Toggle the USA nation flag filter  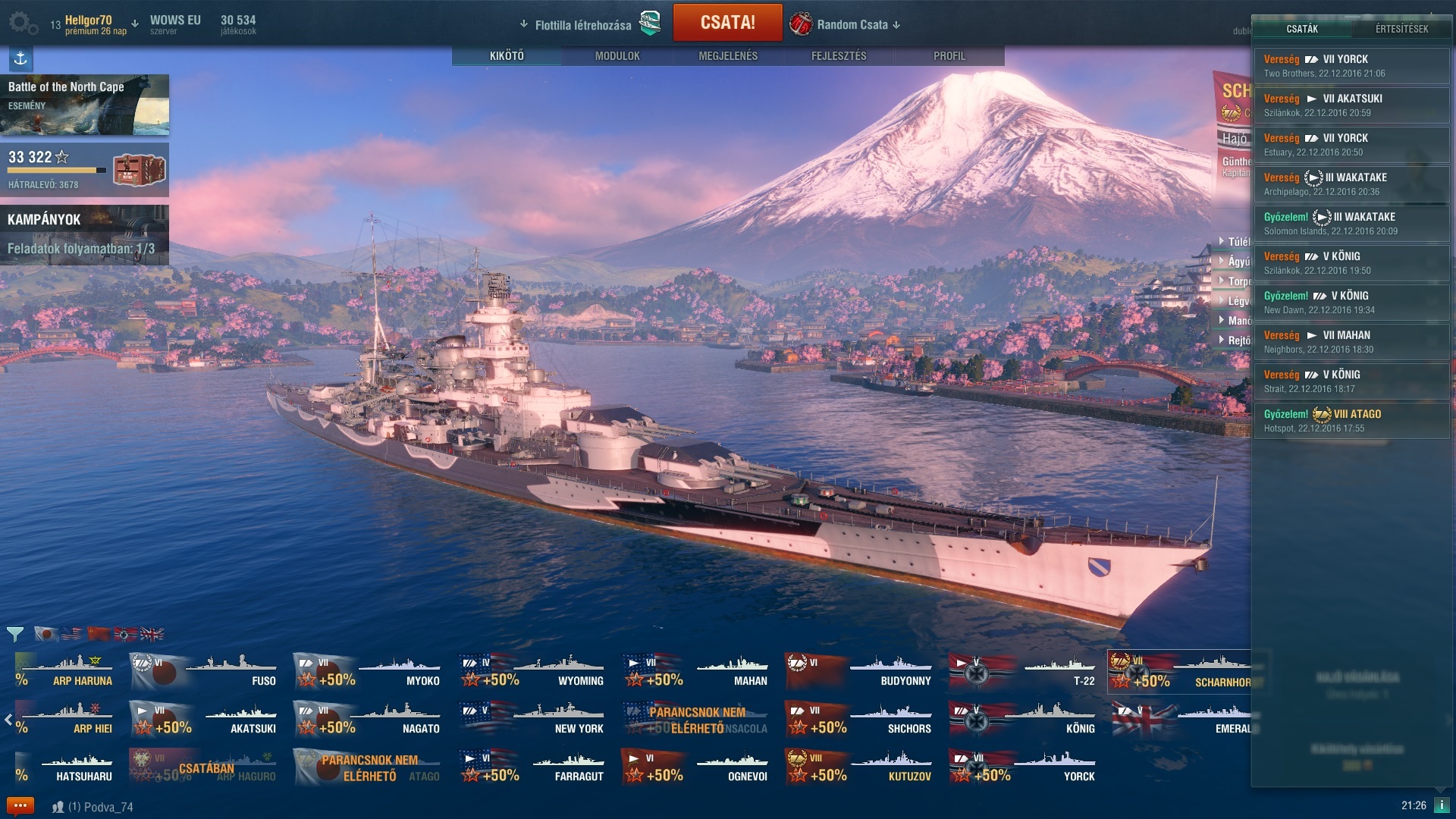(x=73, y=634)
